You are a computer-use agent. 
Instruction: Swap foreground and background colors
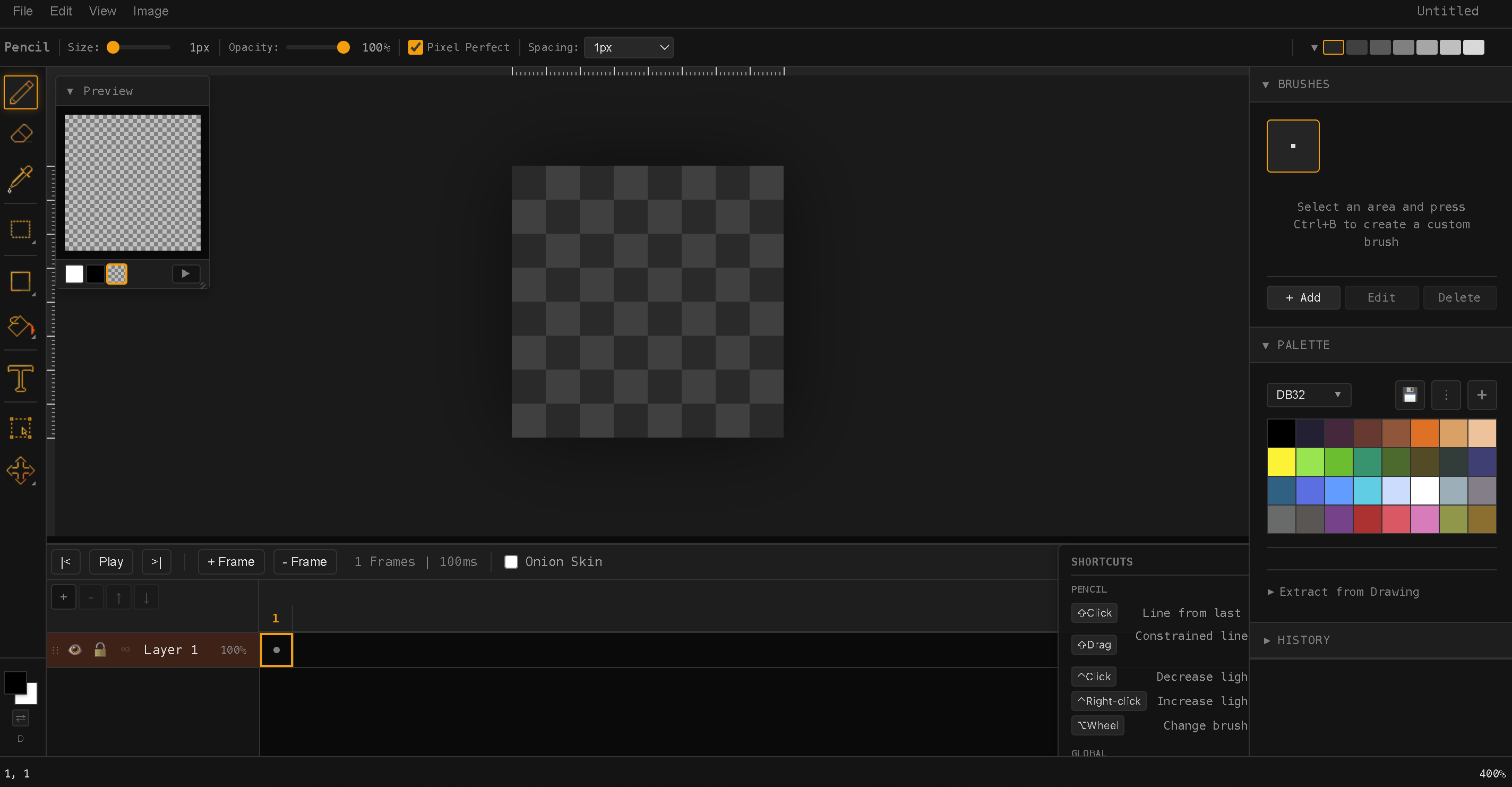click(21, 717)
